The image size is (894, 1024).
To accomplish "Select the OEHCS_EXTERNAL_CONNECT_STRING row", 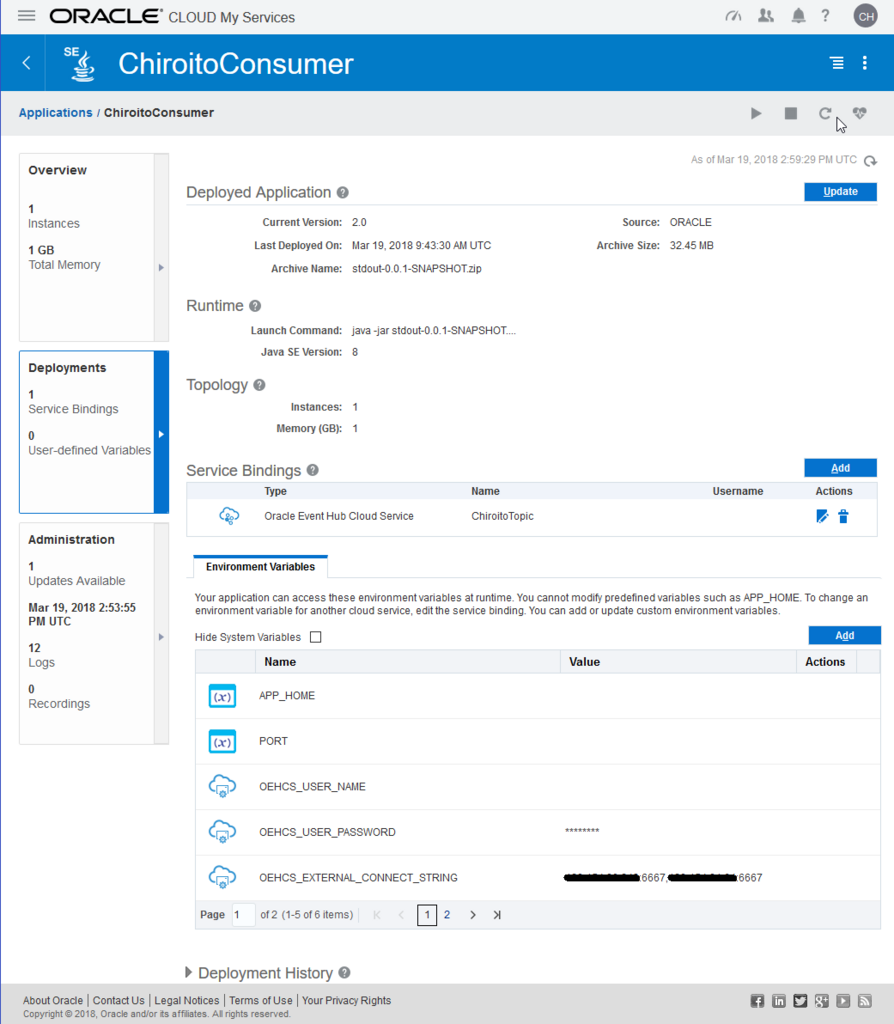I will [x=537, y=878].
